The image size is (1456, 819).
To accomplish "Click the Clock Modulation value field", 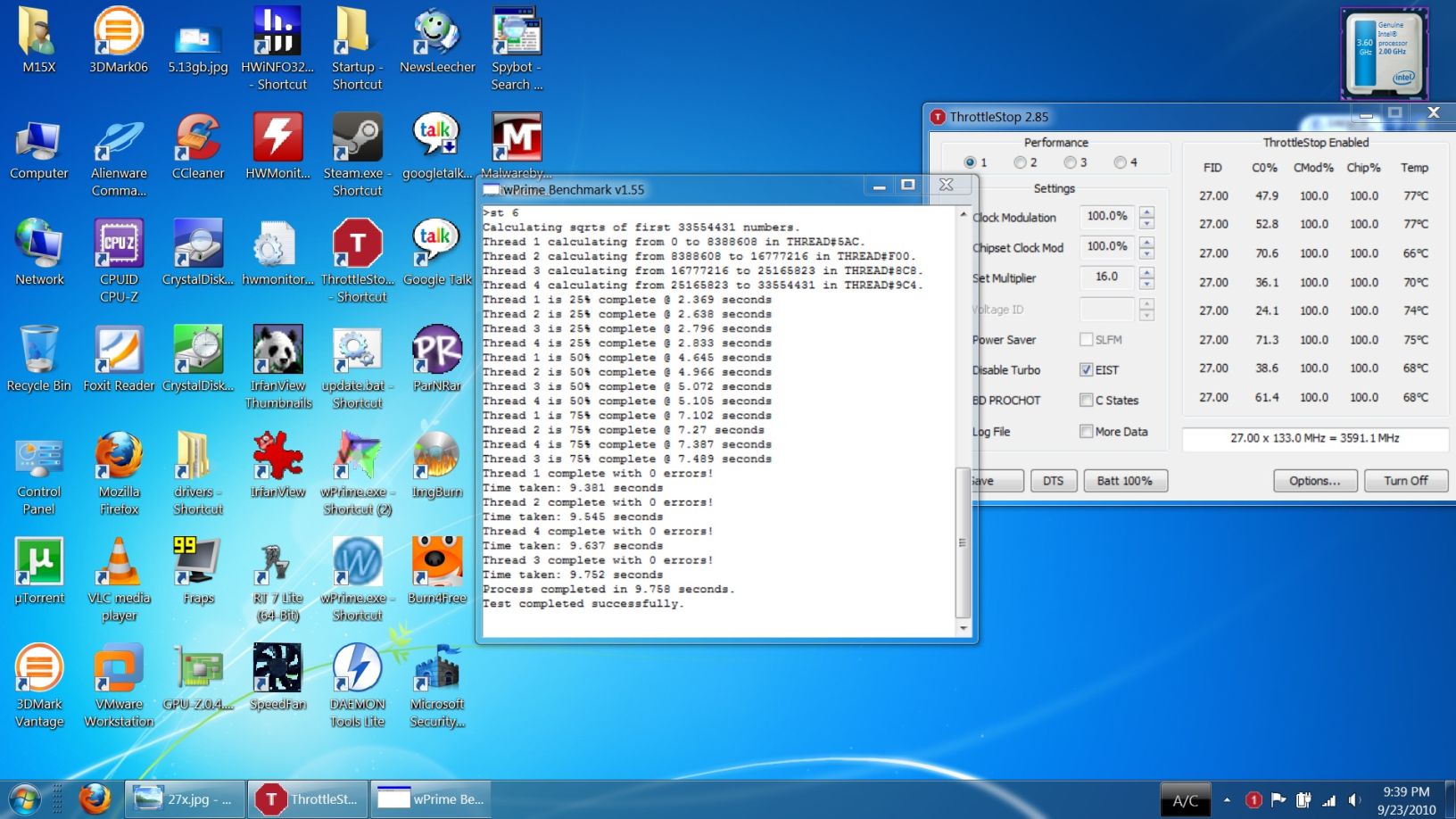I will 1107,217.
